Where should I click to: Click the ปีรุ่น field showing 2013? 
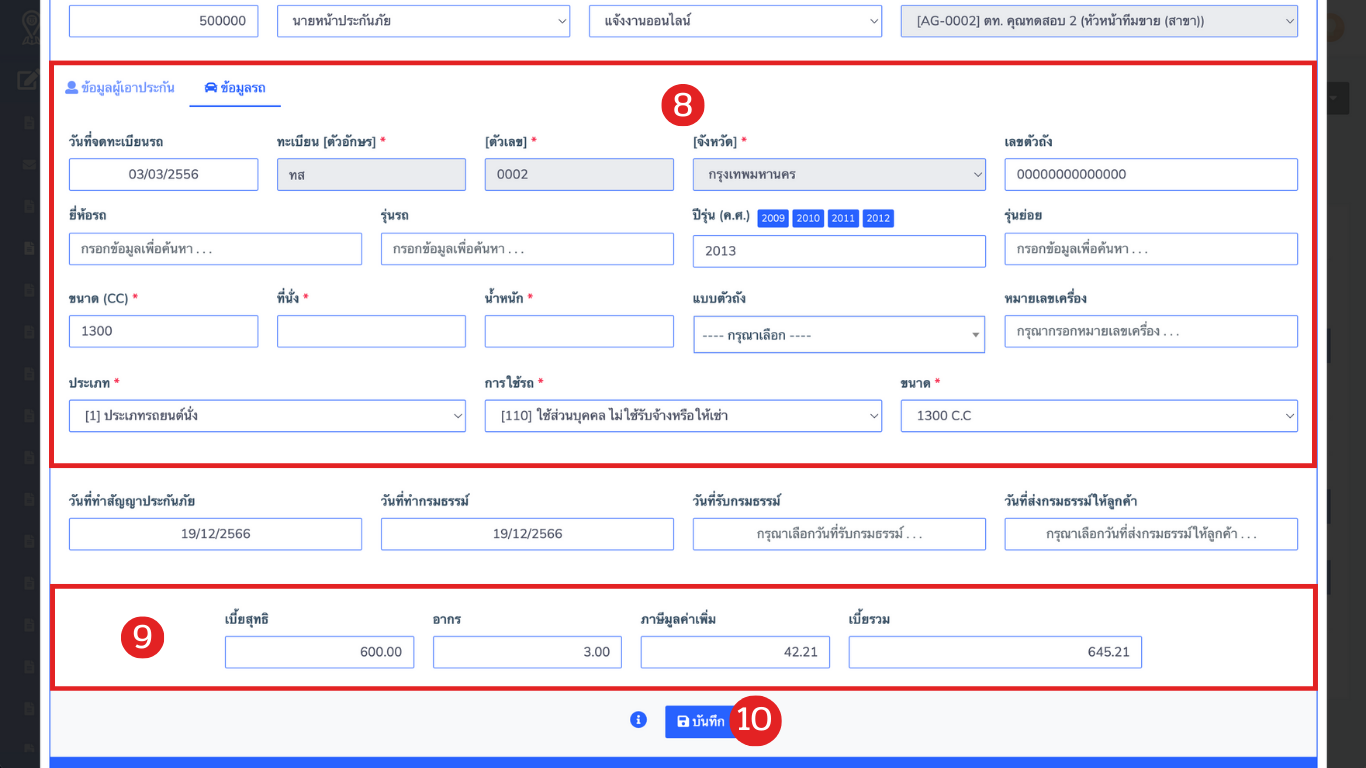[x=839, y=251]
